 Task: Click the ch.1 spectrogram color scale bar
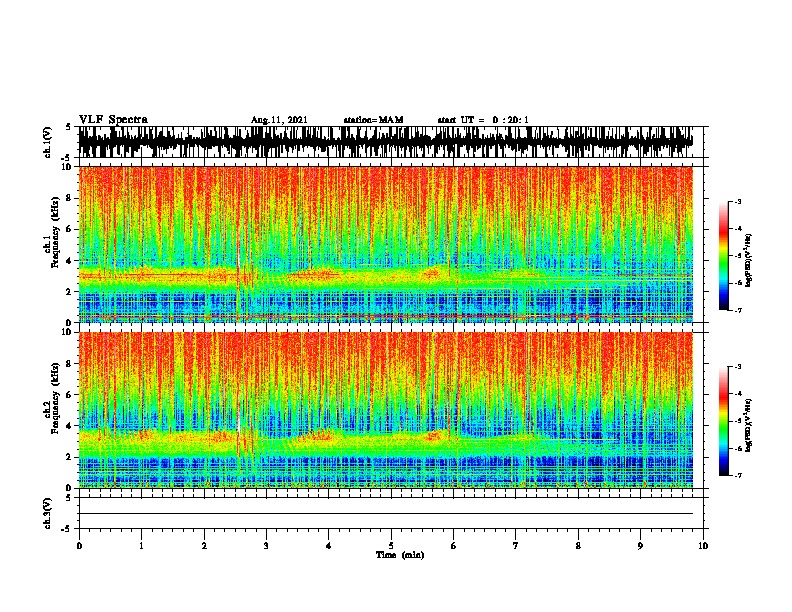(724, 256)
